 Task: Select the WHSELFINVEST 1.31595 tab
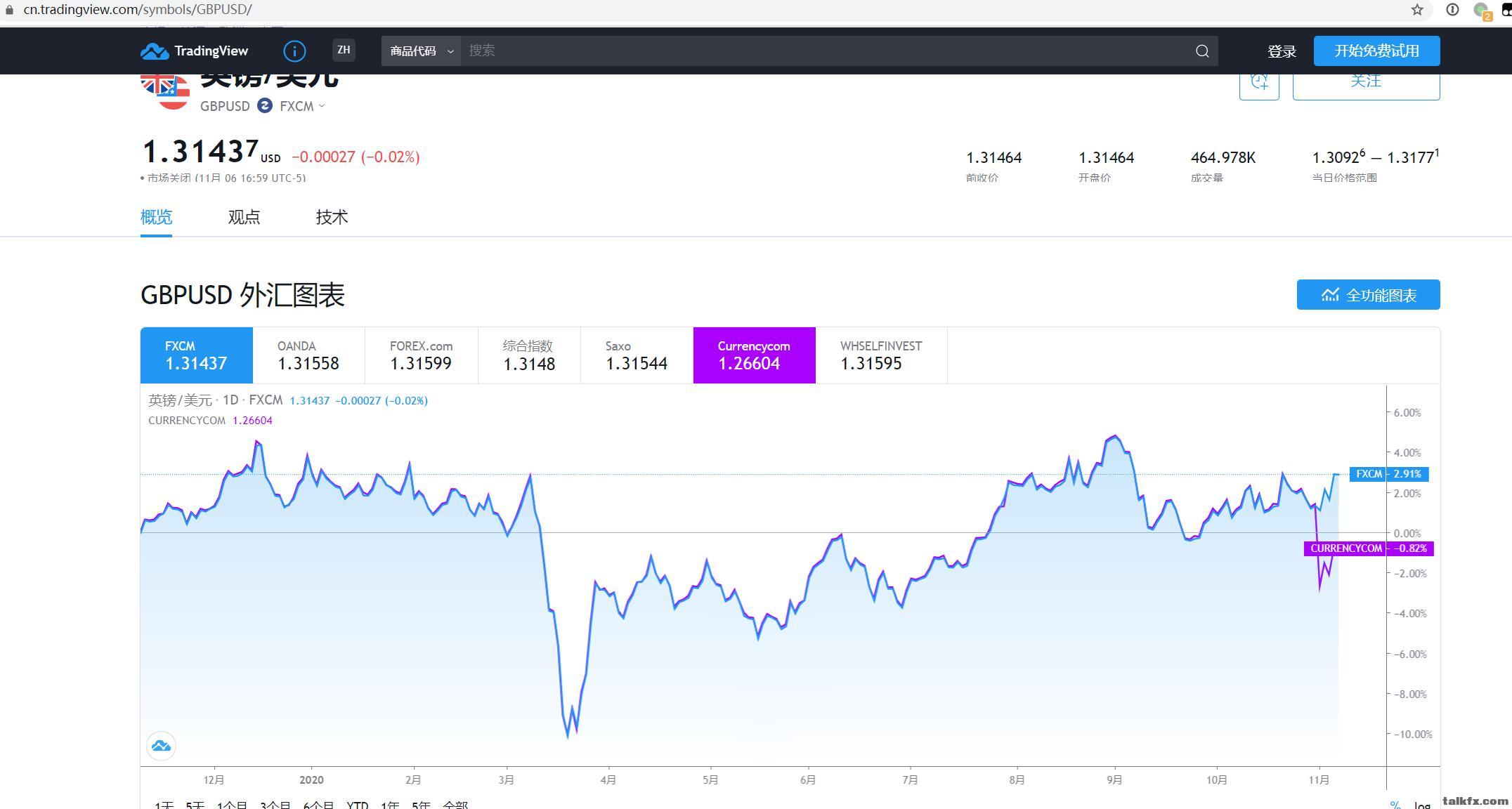click(x=881, y=355)
